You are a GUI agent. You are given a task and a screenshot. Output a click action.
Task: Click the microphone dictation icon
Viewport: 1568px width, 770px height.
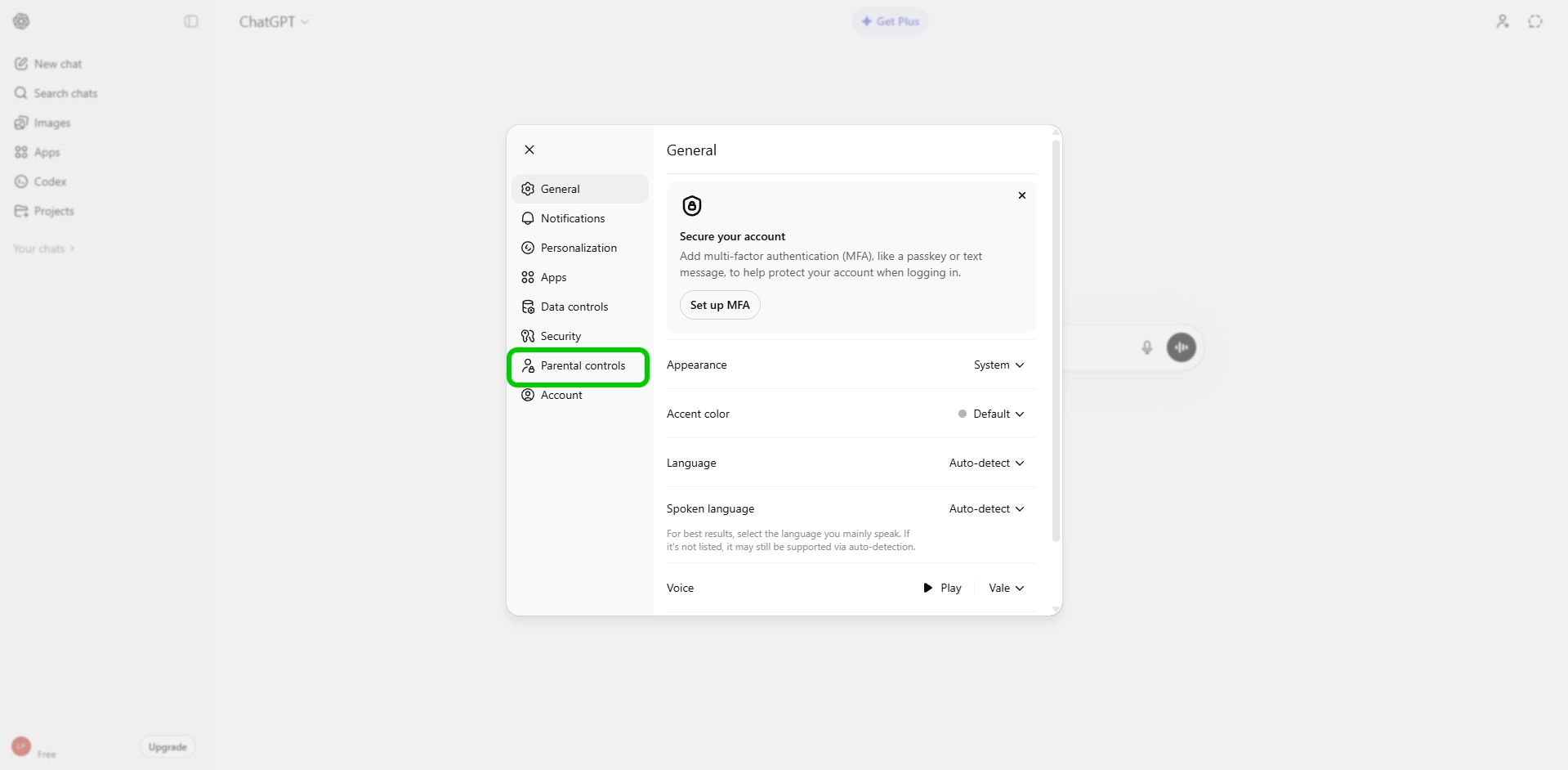point(1146,347)
